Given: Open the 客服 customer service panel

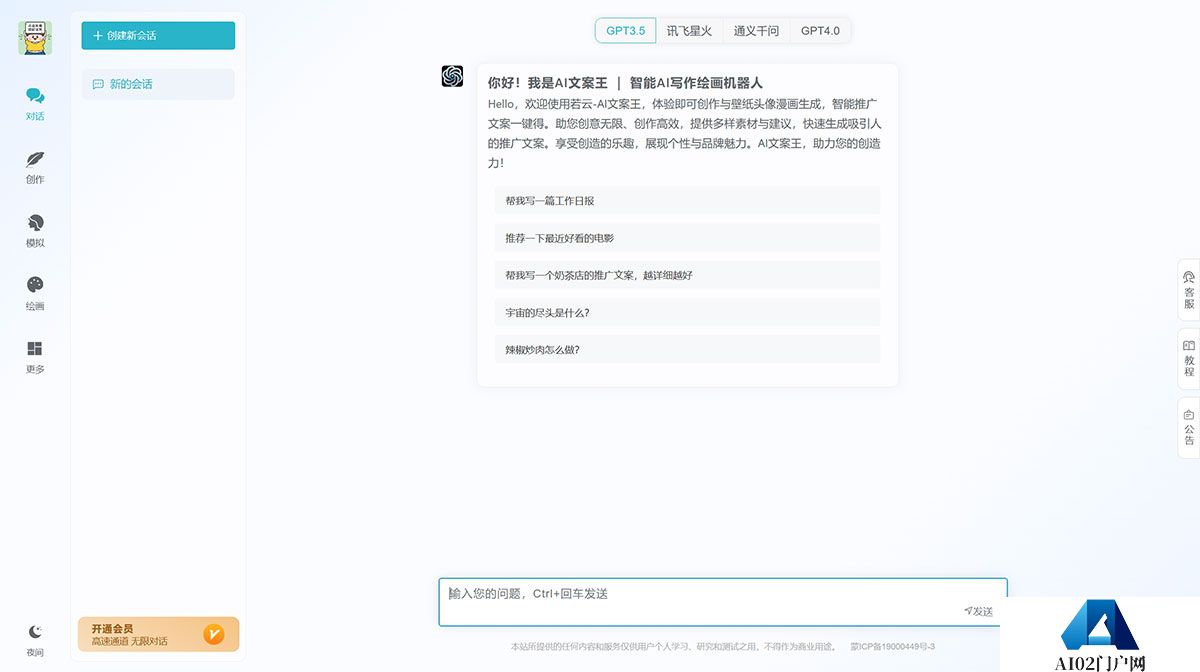Looking at the screenshot, I should click(1189, 290).
